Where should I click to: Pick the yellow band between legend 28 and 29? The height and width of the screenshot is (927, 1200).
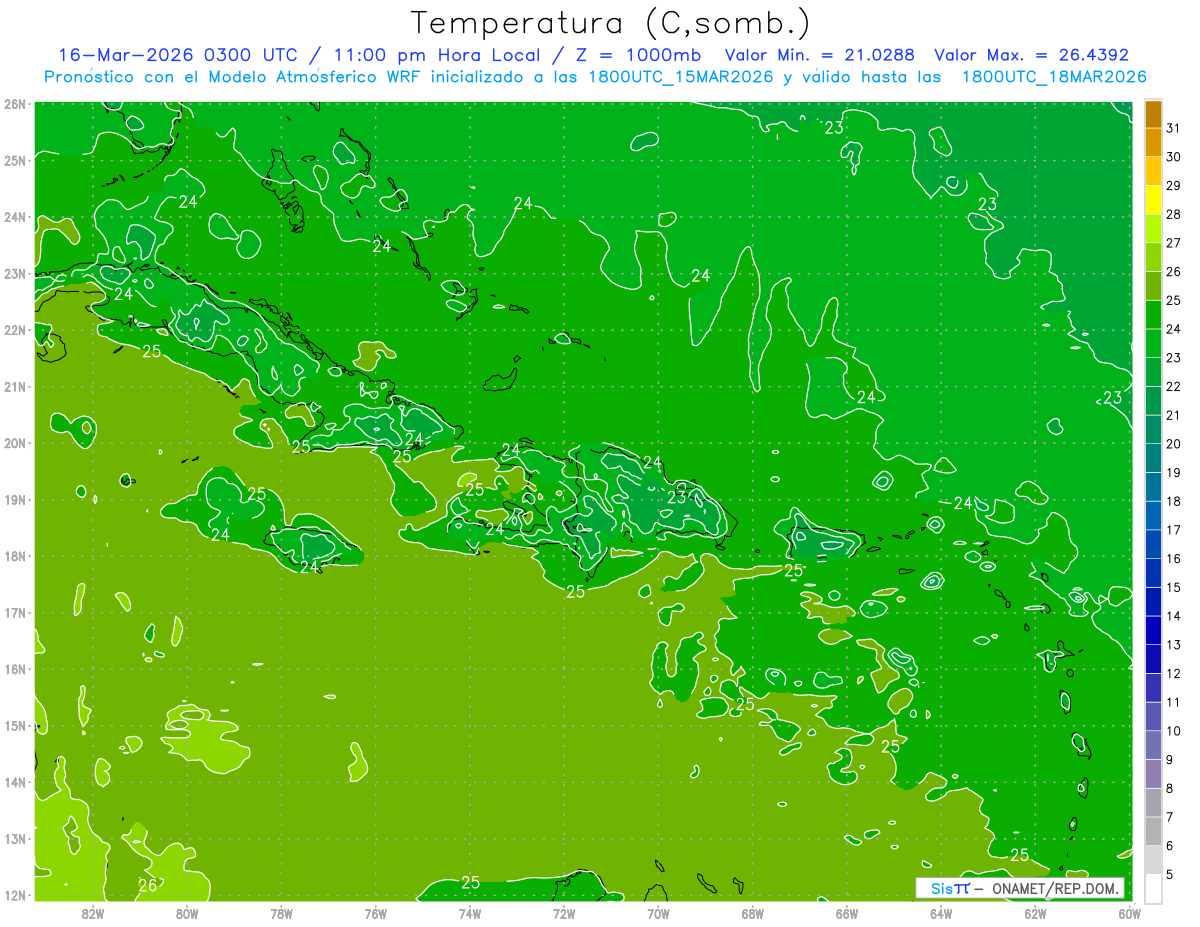pos(1153,201)
